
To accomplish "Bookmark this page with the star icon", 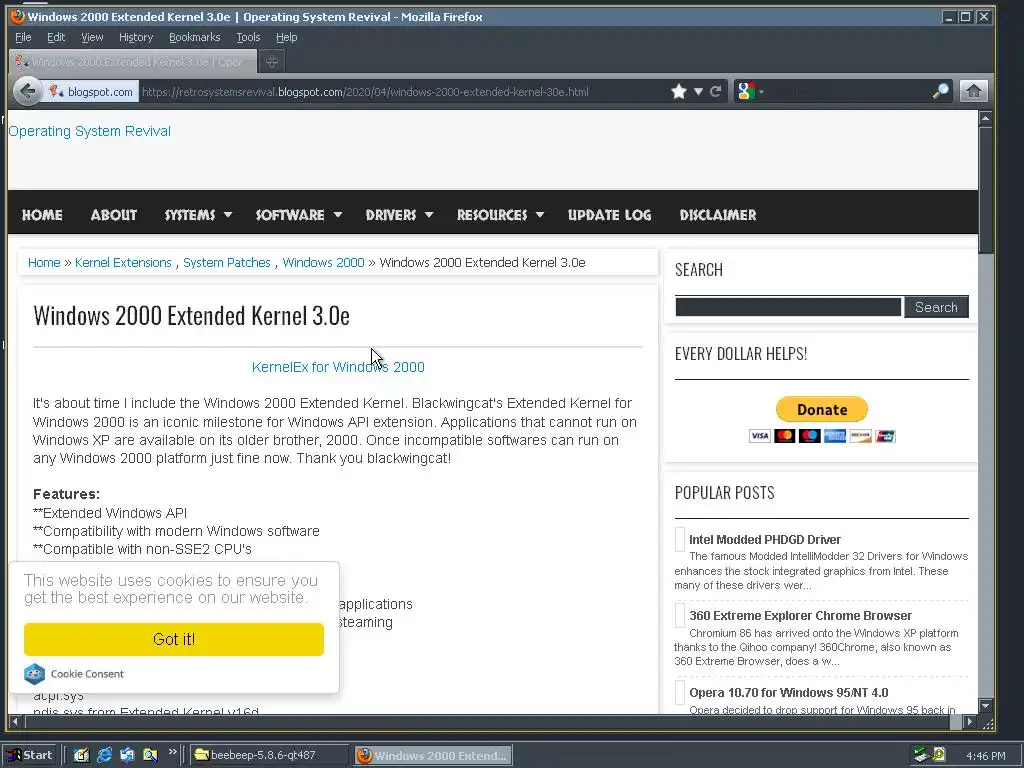I will click(679, 91).
